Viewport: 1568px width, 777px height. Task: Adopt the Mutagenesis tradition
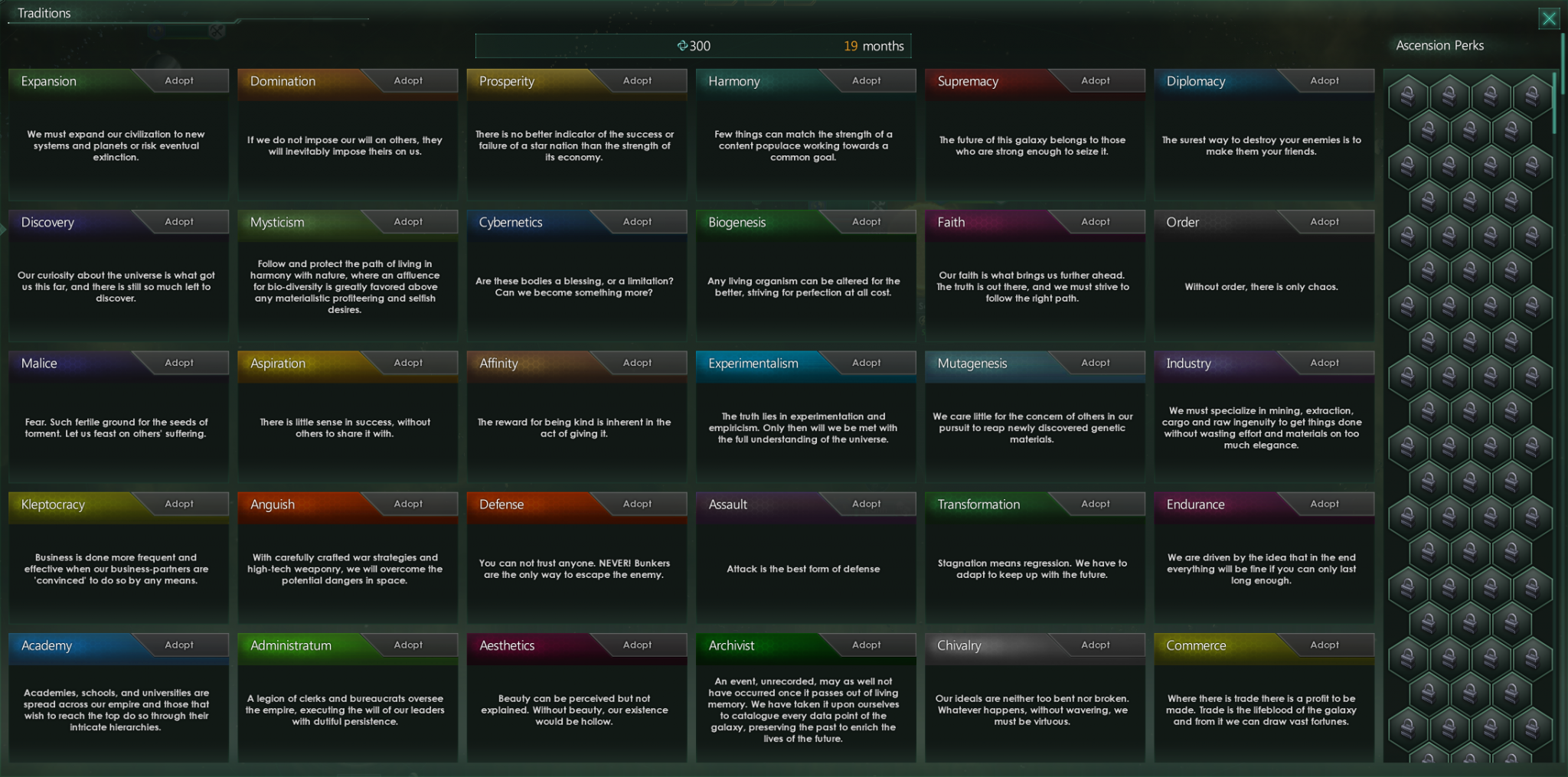1096,362
